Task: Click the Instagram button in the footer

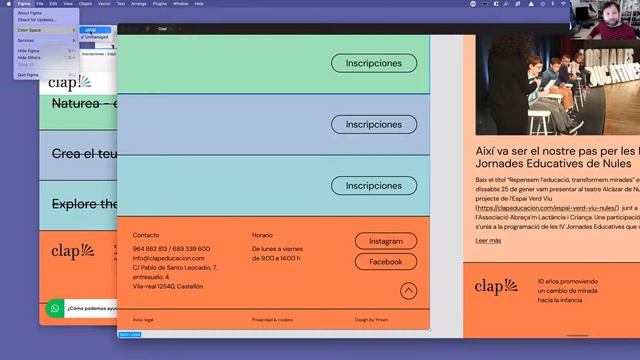Action: click(386, 241)
